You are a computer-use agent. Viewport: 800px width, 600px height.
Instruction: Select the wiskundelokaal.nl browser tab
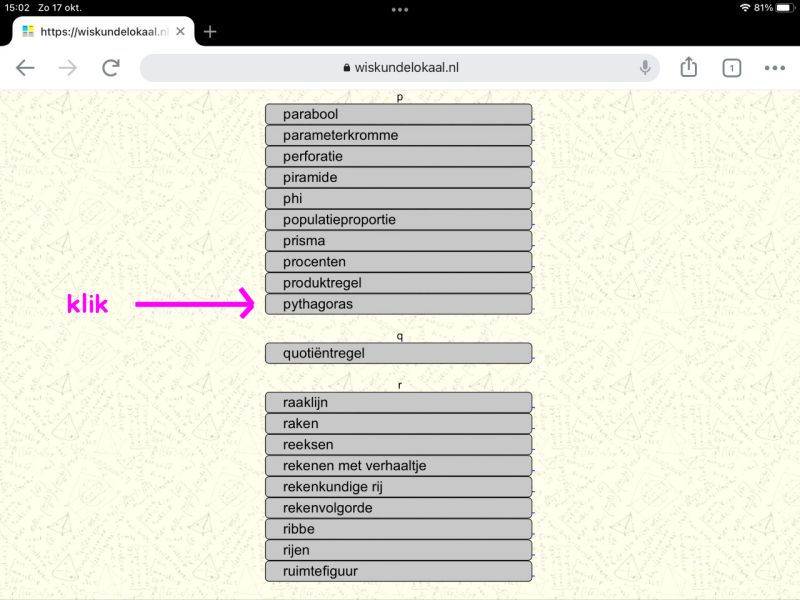coord(95,31)
